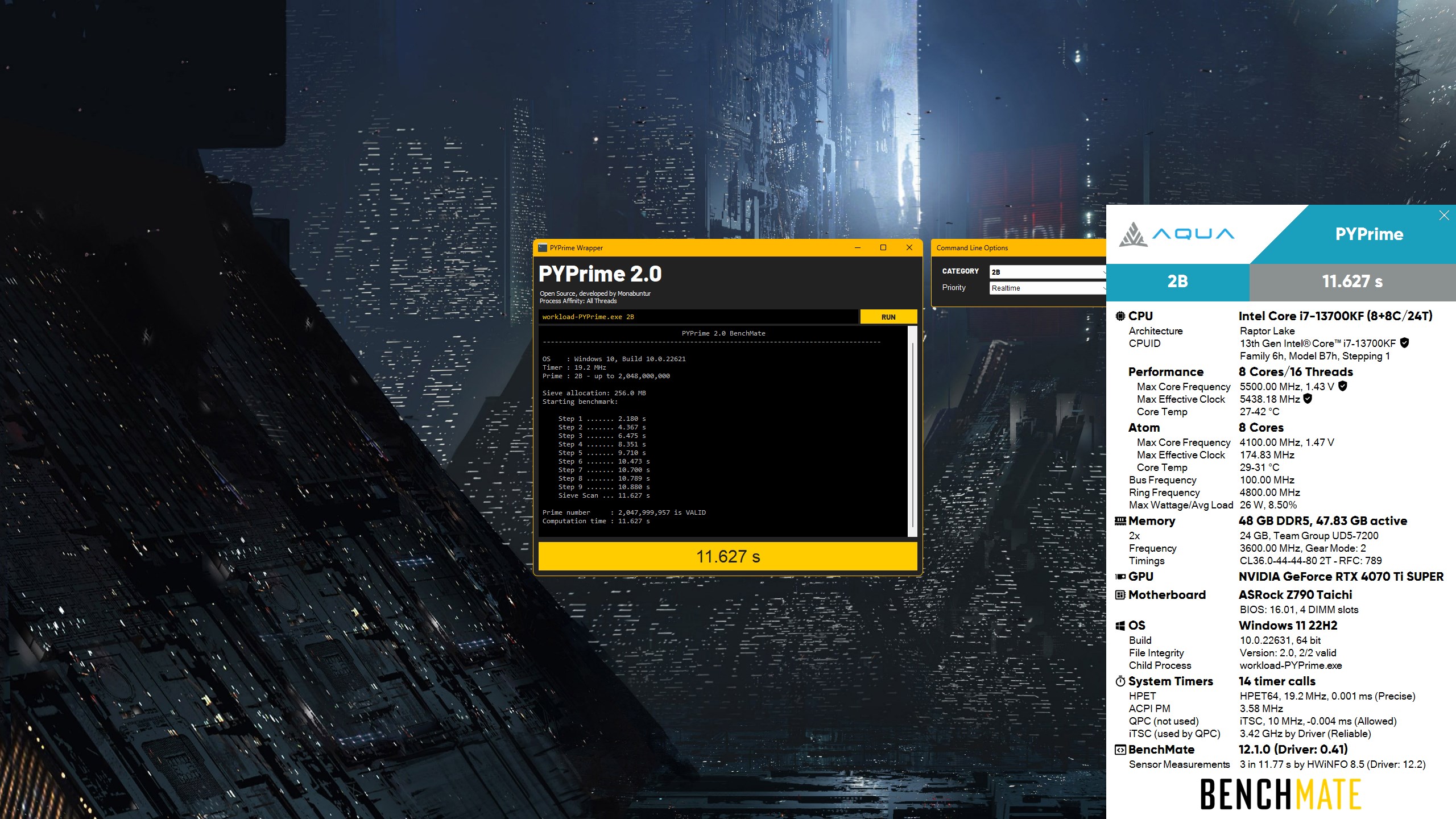Open the Priority dropdown showing Realtime
The height and width of the screenshot is (819, 1456).
pos(1048,288)
